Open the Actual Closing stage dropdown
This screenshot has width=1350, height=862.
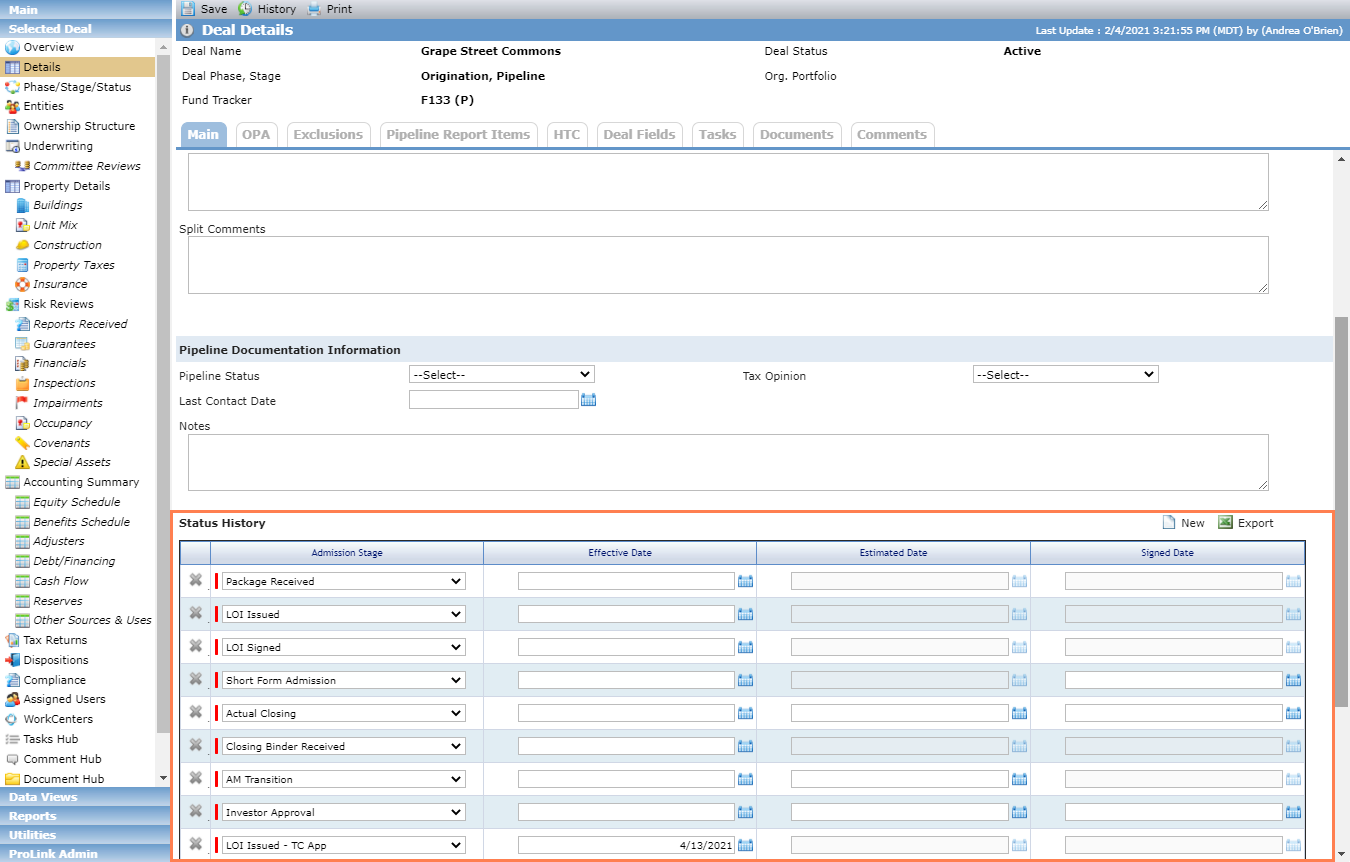(x=344, y=713)
